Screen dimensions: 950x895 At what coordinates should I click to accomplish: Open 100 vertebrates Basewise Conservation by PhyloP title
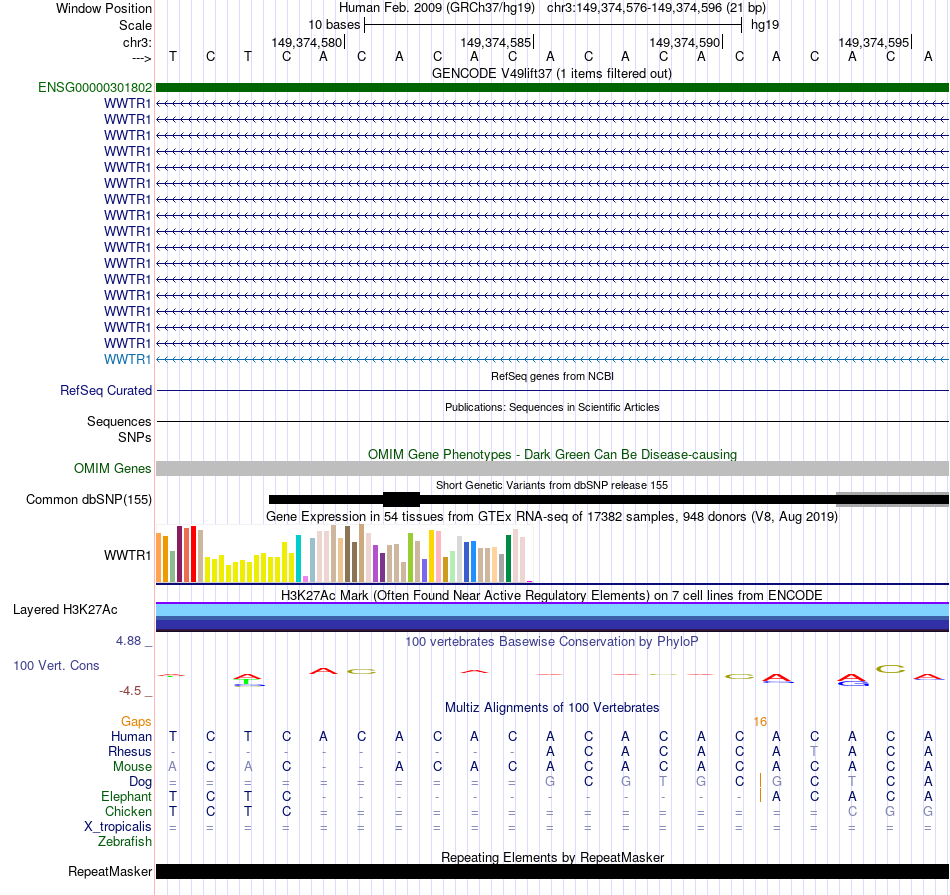click(x=551, y=641)
